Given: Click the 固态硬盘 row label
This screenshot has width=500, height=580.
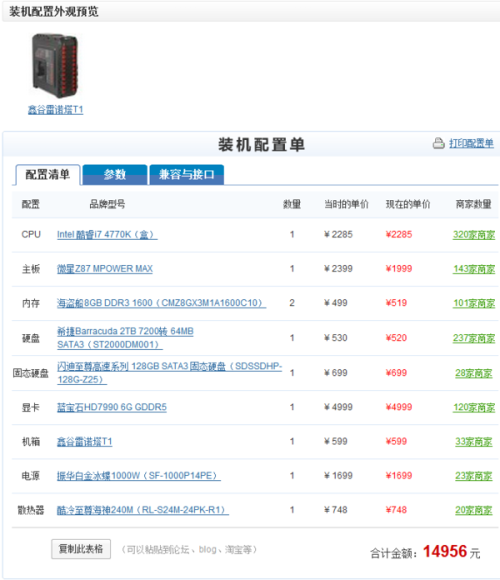Looking at the screenshot, I should click(31, 373).
